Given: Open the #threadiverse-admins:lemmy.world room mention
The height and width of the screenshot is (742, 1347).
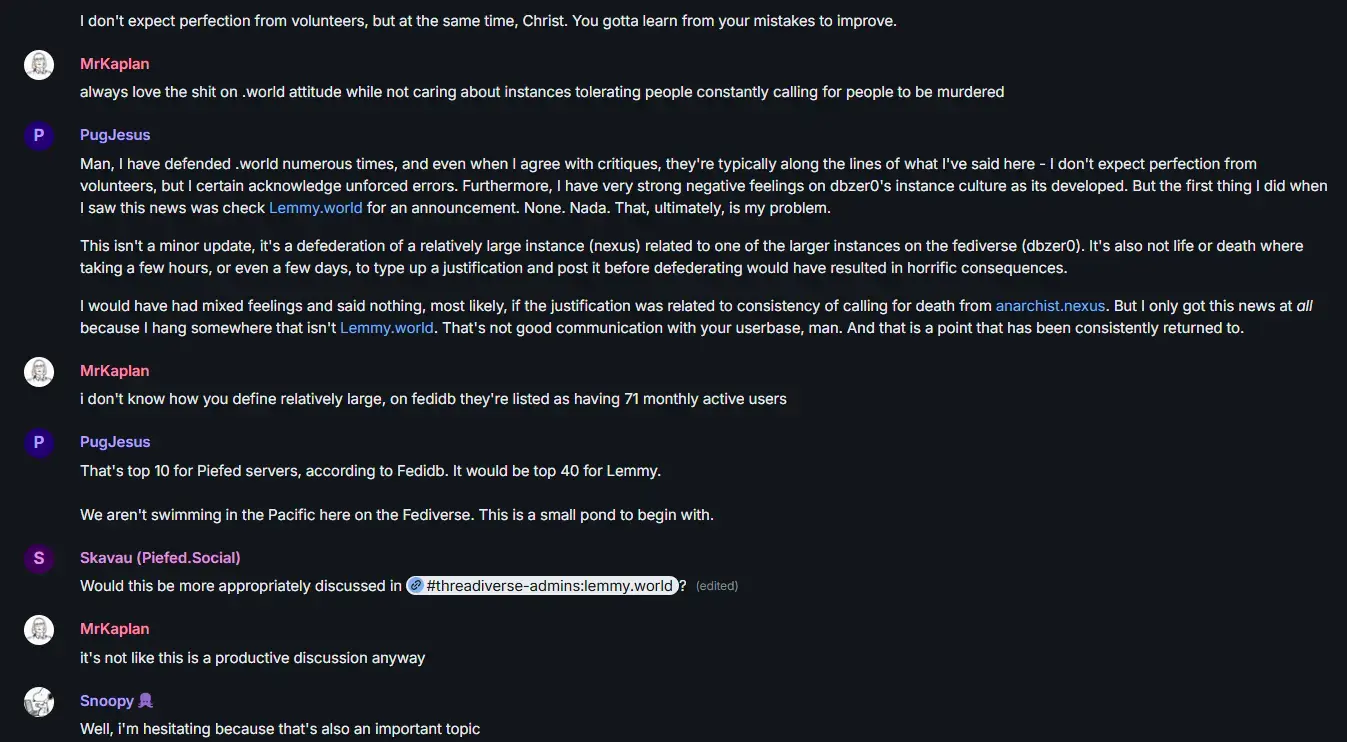Looking at the screenshot, I should [x=542, y=586].
